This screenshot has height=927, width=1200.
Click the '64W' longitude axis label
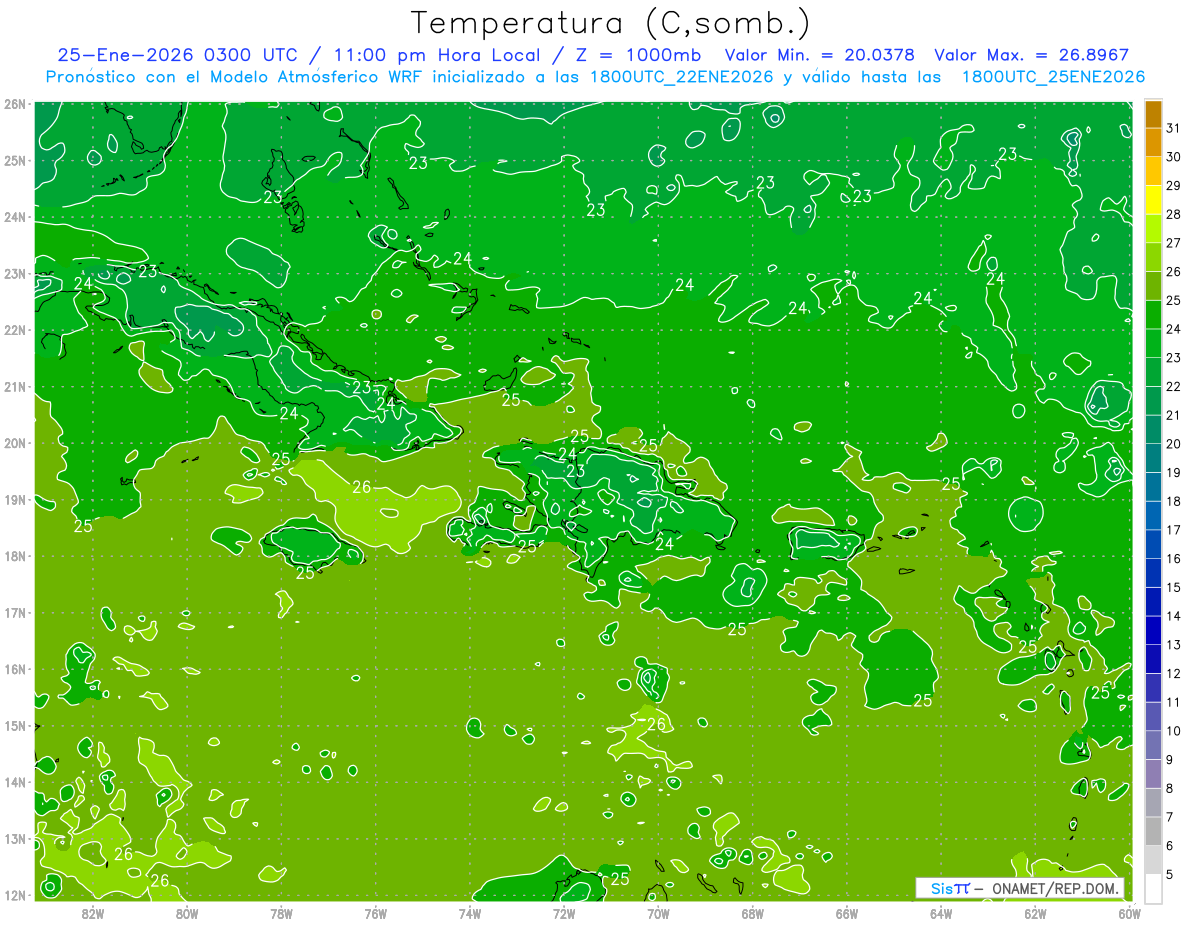point(941,913)
